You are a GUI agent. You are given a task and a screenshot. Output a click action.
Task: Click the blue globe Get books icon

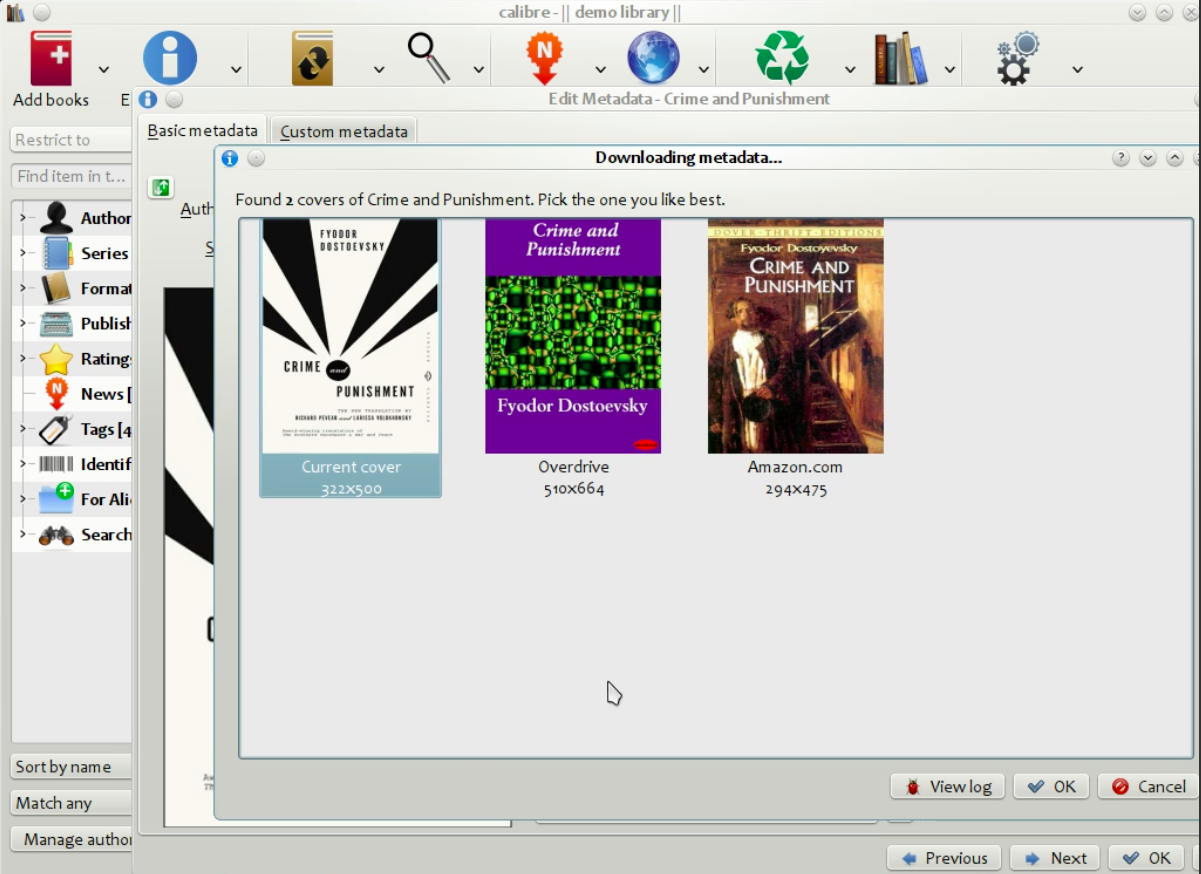pyautogui.click(x=653, y=58)
